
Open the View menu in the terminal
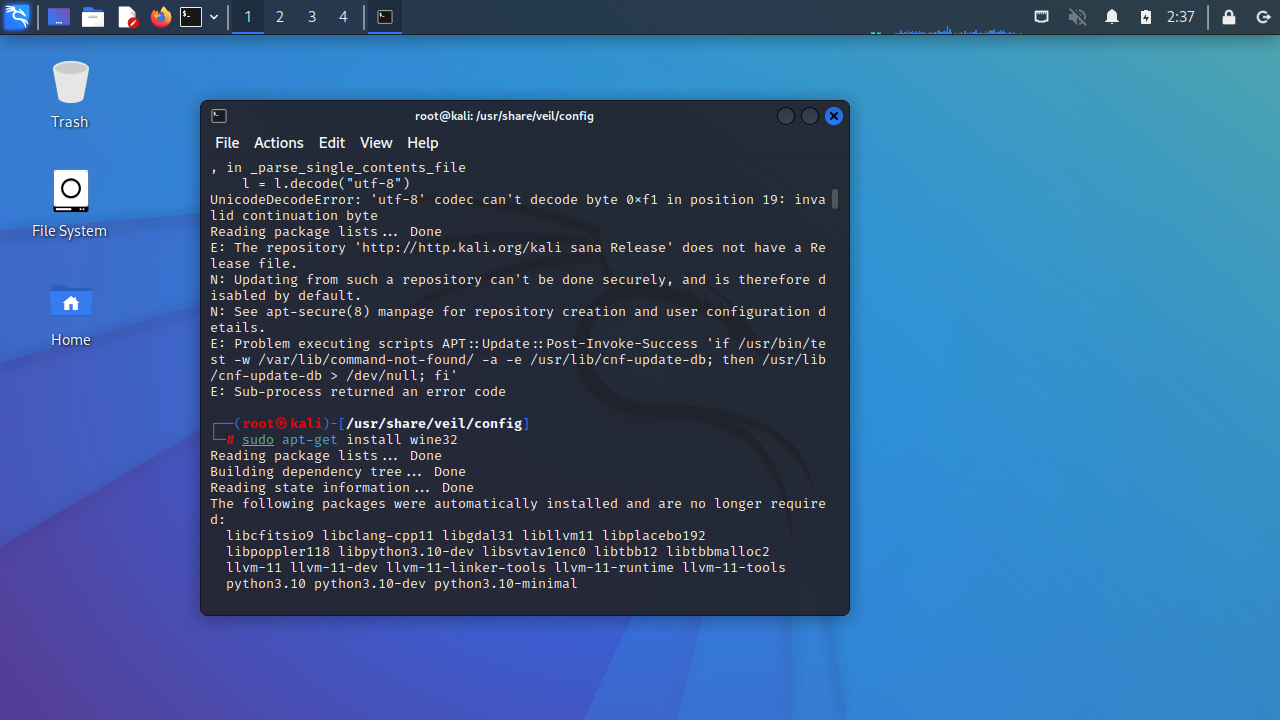point(376,143)
